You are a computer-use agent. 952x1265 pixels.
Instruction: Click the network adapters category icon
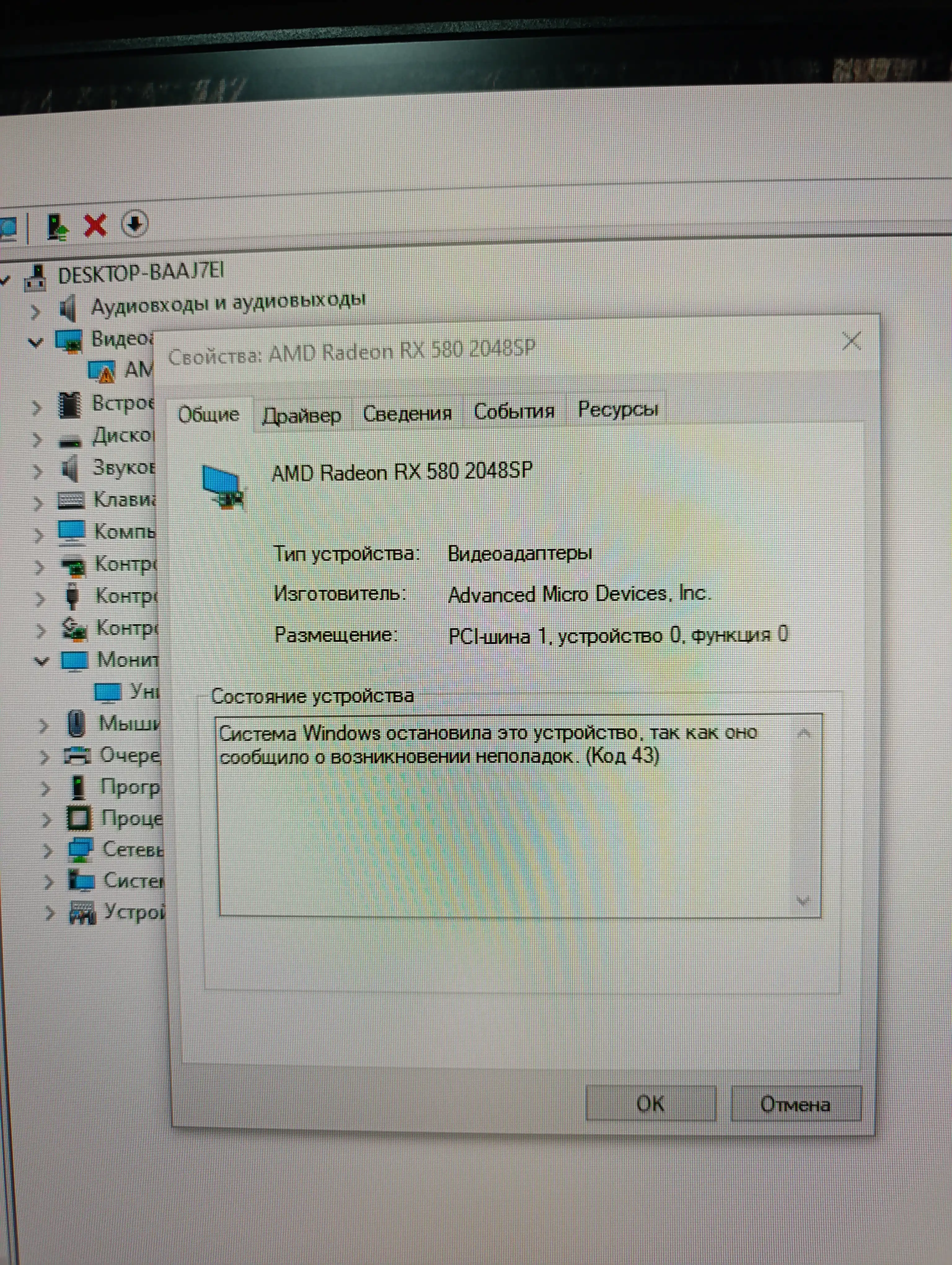[x=80, y=849]
